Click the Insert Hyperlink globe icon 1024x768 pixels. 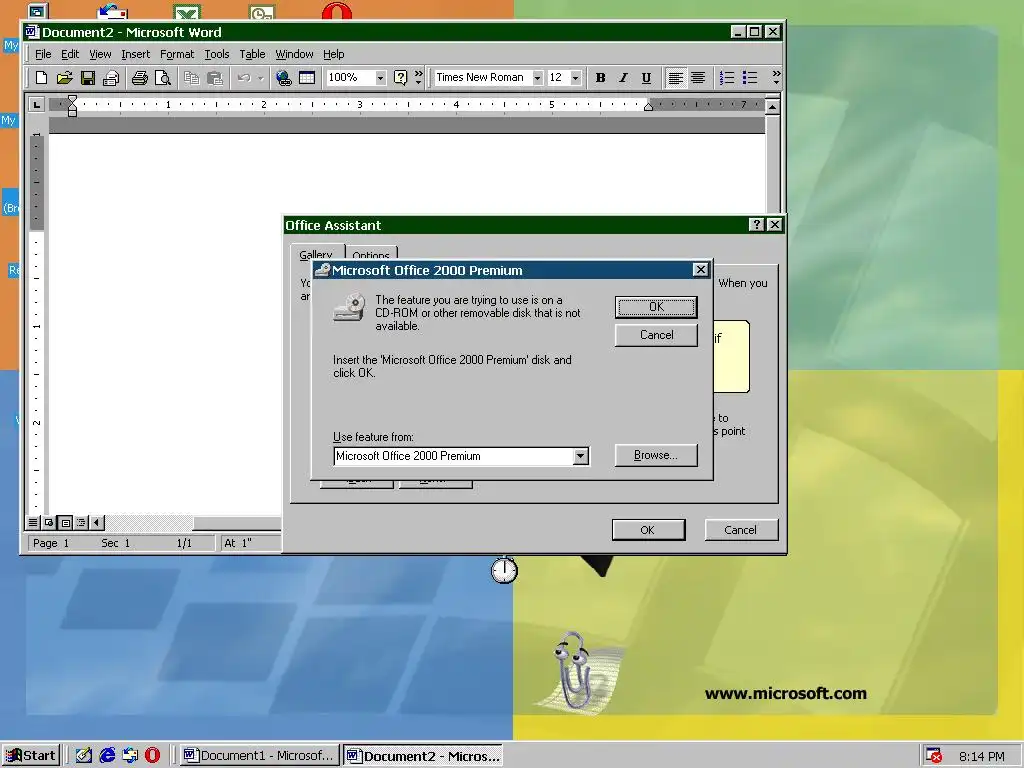[283, 78]
